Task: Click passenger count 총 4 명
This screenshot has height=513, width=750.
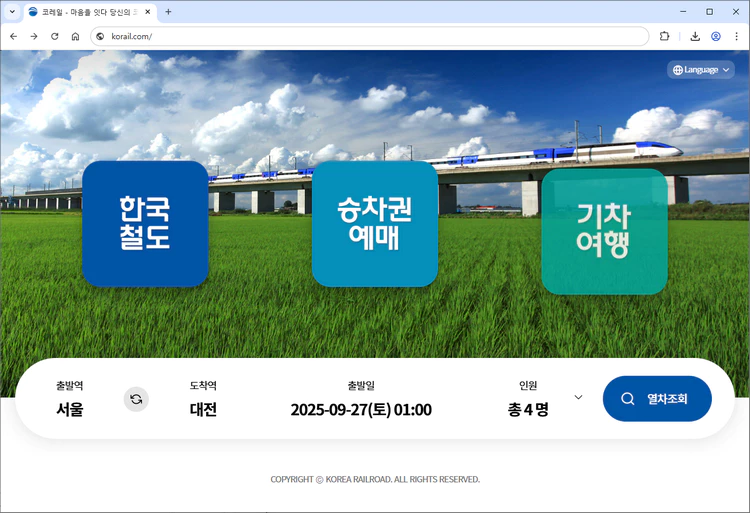Action: tap(528, 410)
